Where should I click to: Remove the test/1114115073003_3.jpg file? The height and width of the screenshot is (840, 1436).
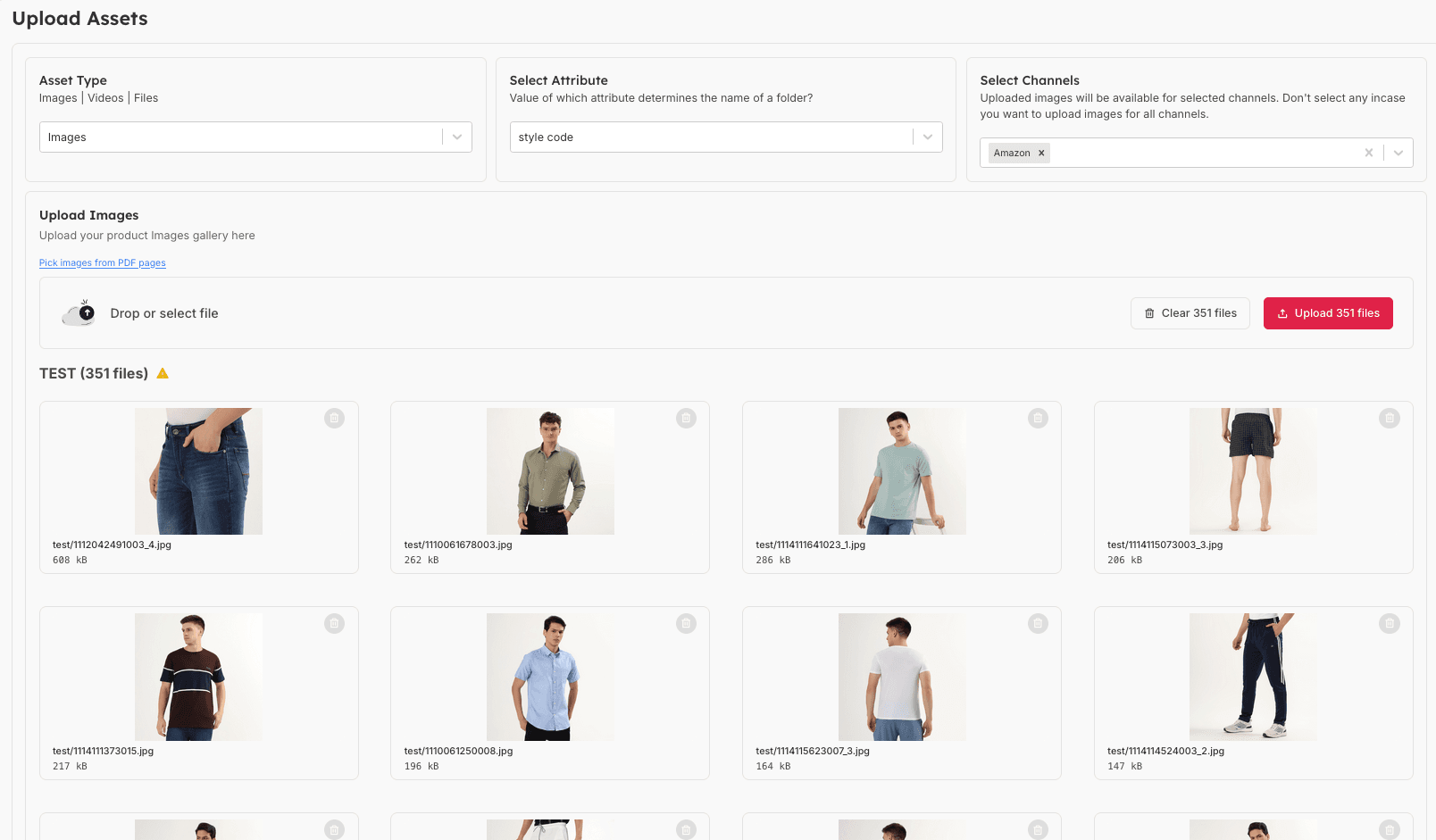point(1390,418)
